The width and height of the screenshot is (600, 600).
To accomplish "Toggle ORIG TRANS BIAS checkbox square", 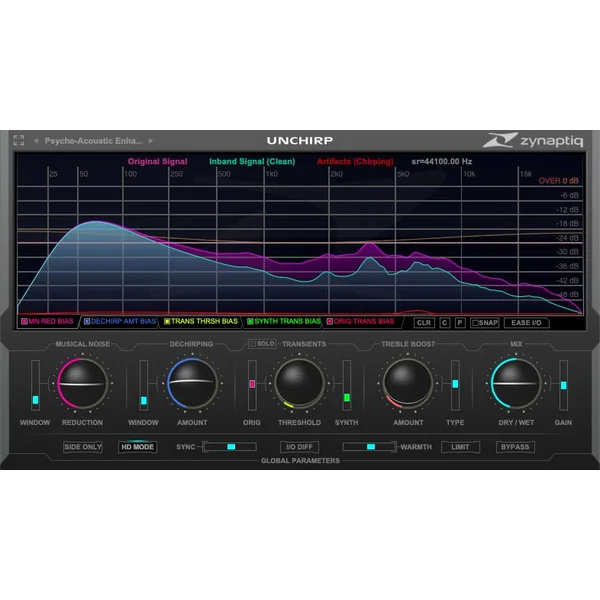I will [x=329, y=321].
